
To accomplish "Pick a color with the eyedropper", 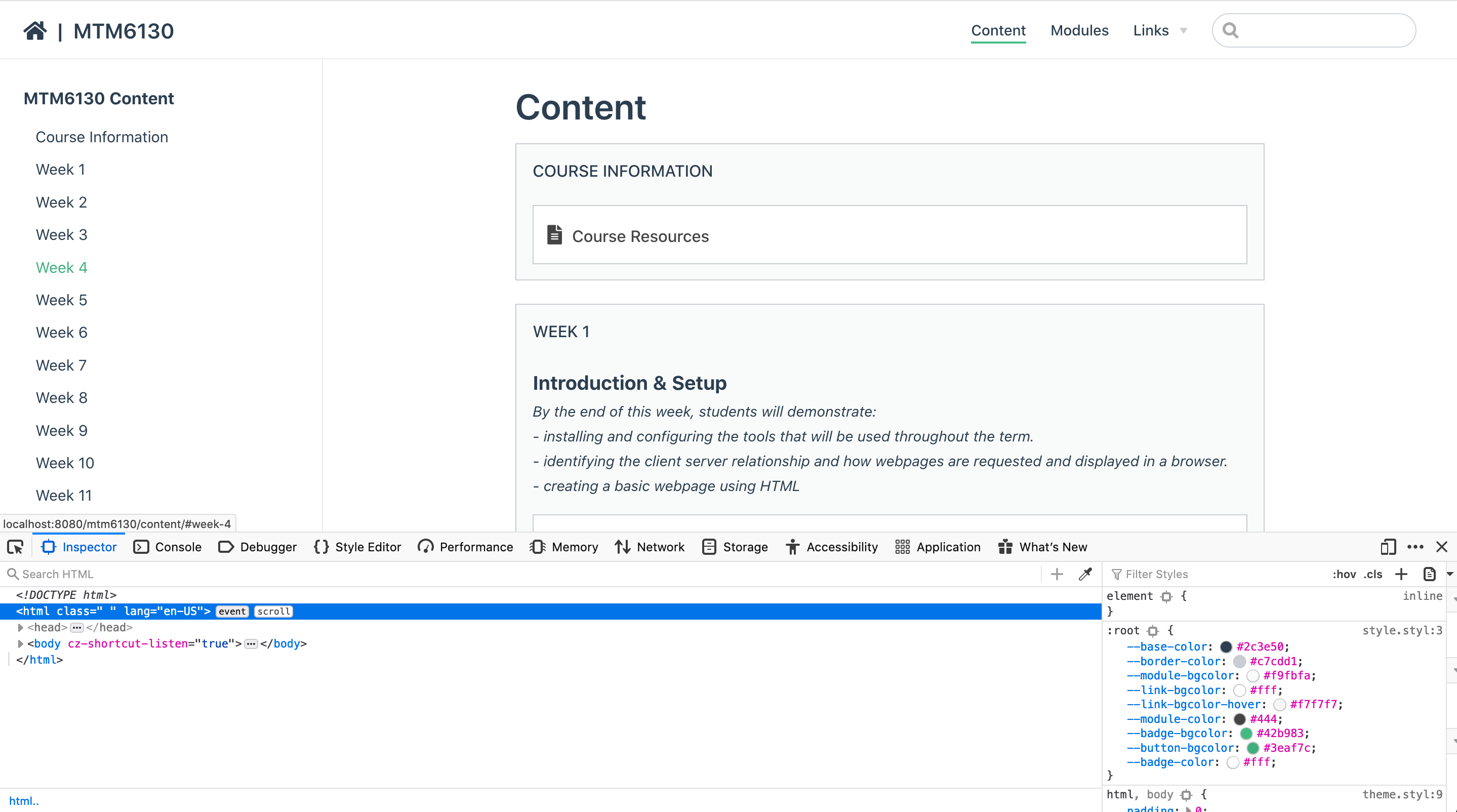I will [x=1085, y=575].
